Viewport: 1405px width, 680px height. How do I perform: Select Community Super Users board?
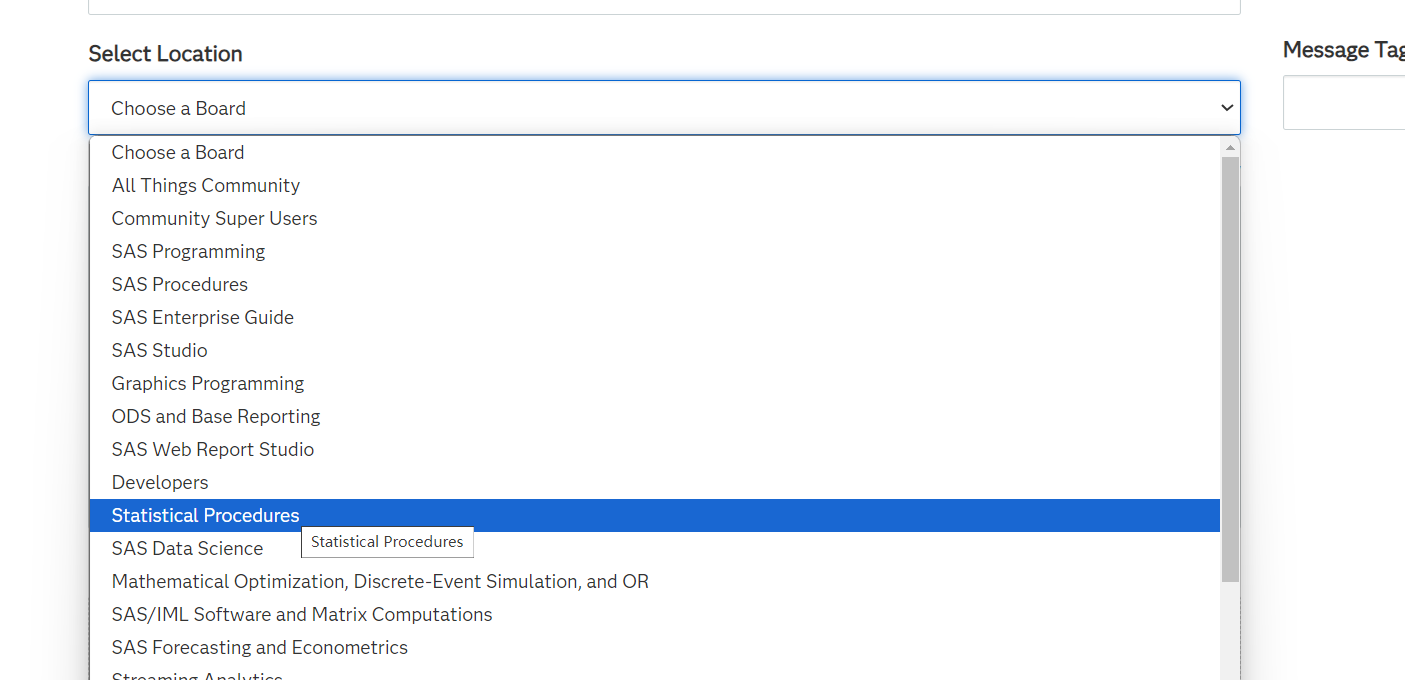click(x=214, y=218)
